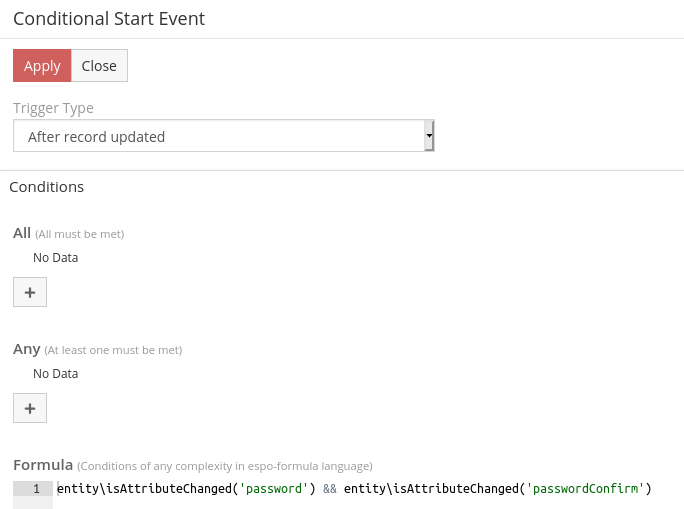
Task: Click the Trigger Type field label
Action: (x=53, y=108)
